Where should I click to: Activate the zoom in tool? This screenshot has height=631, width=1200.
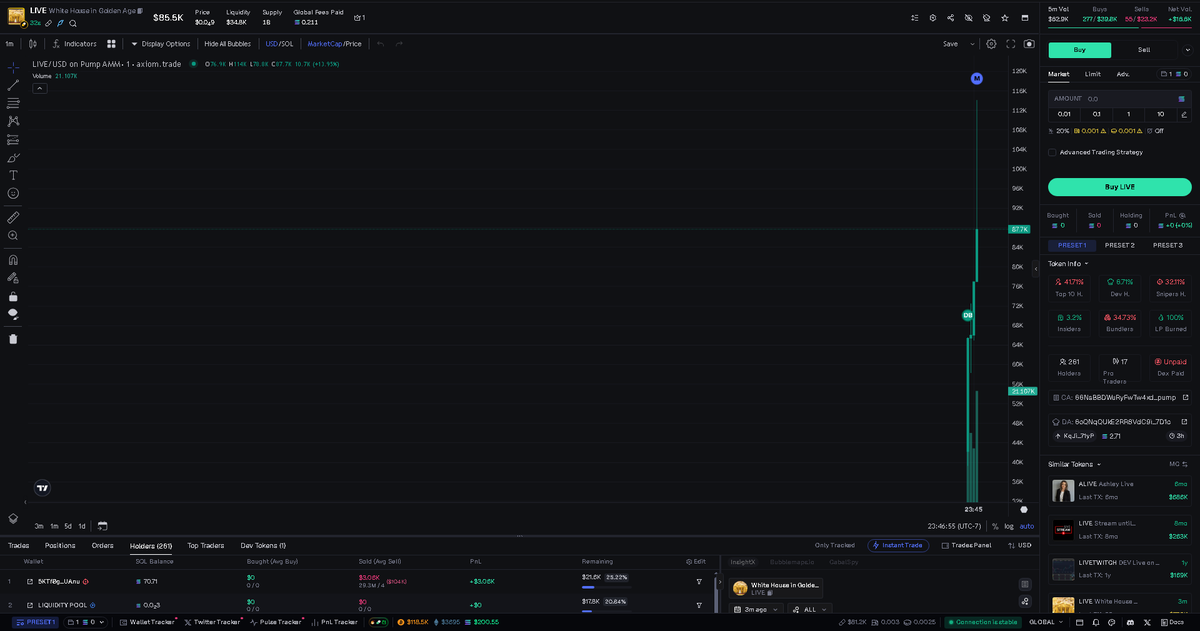pos(13,235)
